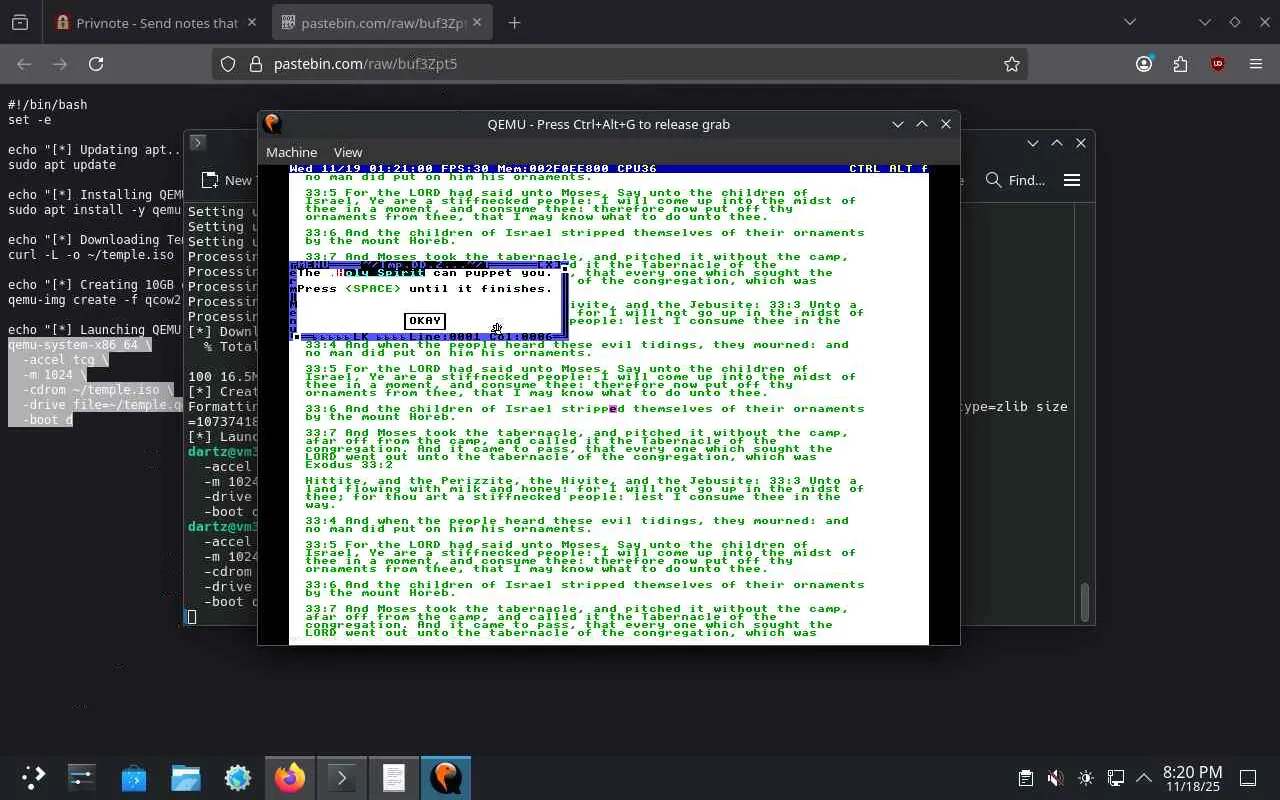Click the "#!/bin/bash" line in the pastebin page

pos(47,105)
